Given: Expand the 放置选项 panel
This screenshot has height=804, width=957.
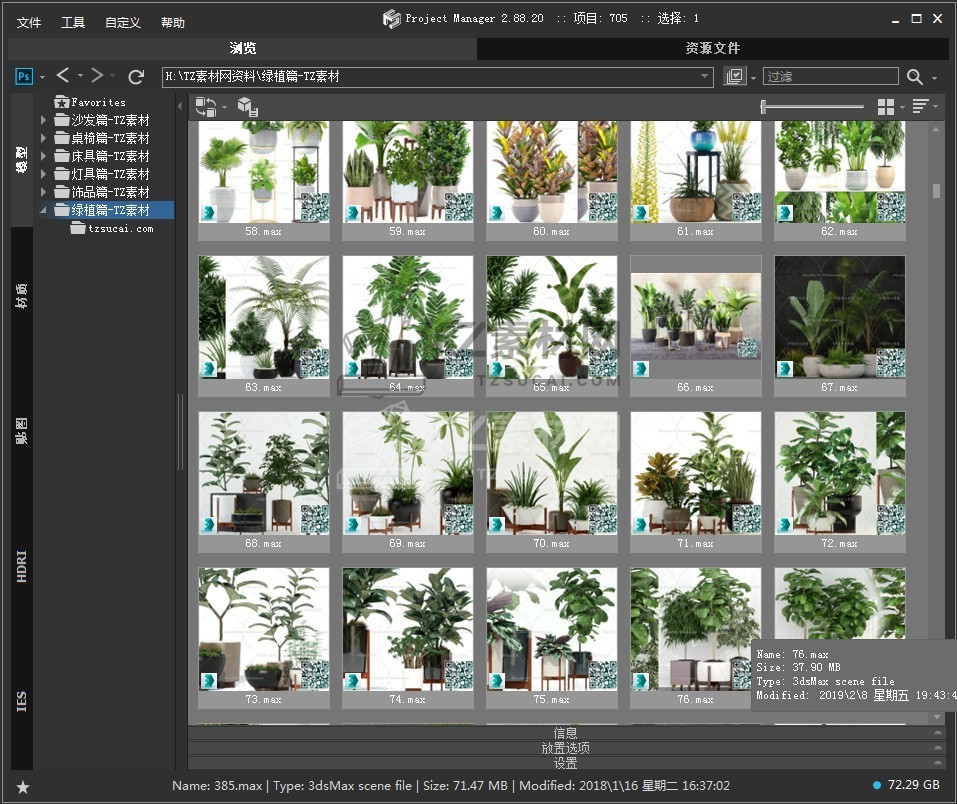Looking at the screenshot, I should pos(565,748).
